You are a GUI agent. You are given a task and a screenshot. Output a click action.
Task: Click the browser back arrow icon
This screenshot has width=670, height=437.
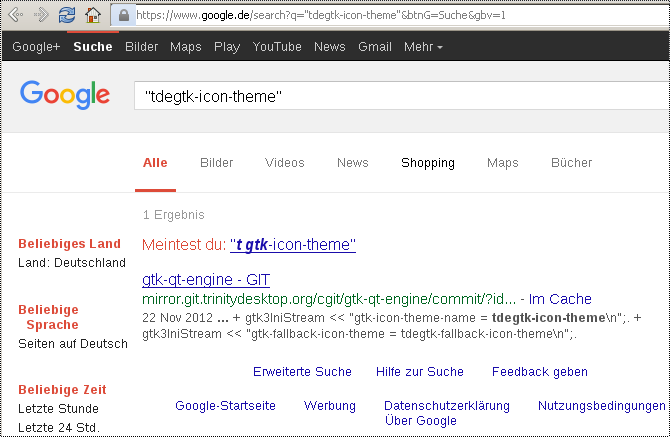click(16, 15)
